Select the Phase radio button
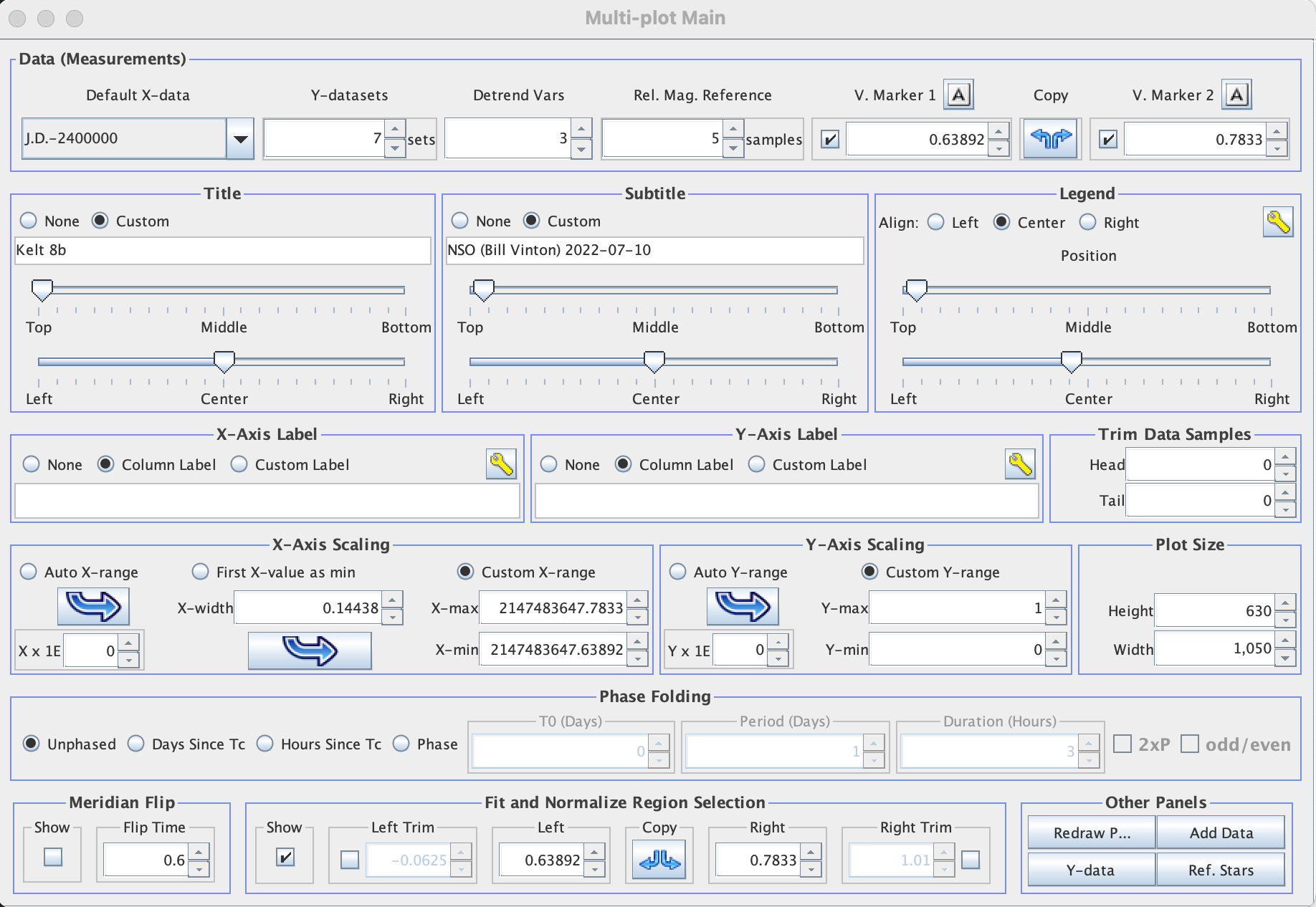 pos(401,744)
